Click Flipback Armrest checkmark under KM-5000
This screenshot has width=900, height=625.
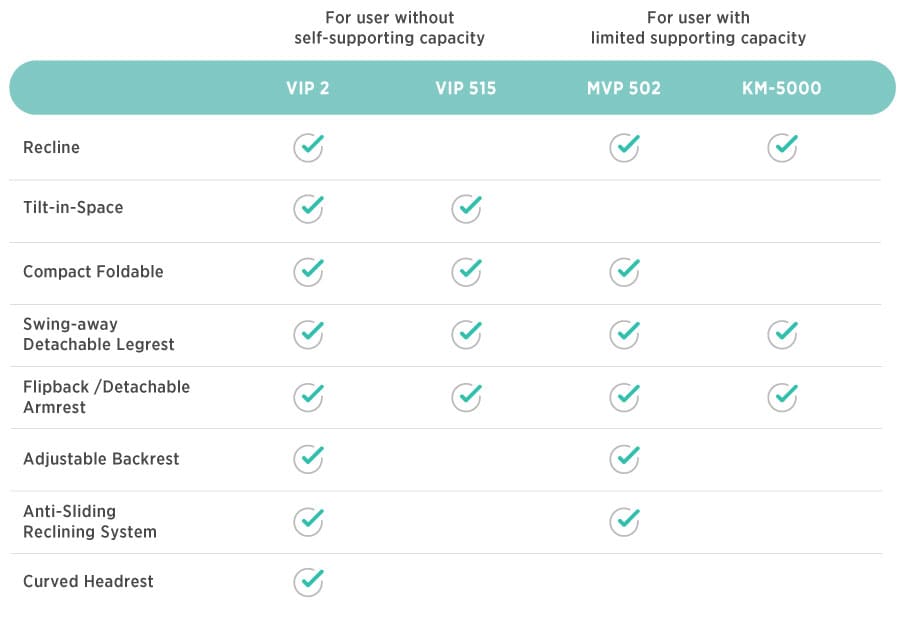(783, 397)
